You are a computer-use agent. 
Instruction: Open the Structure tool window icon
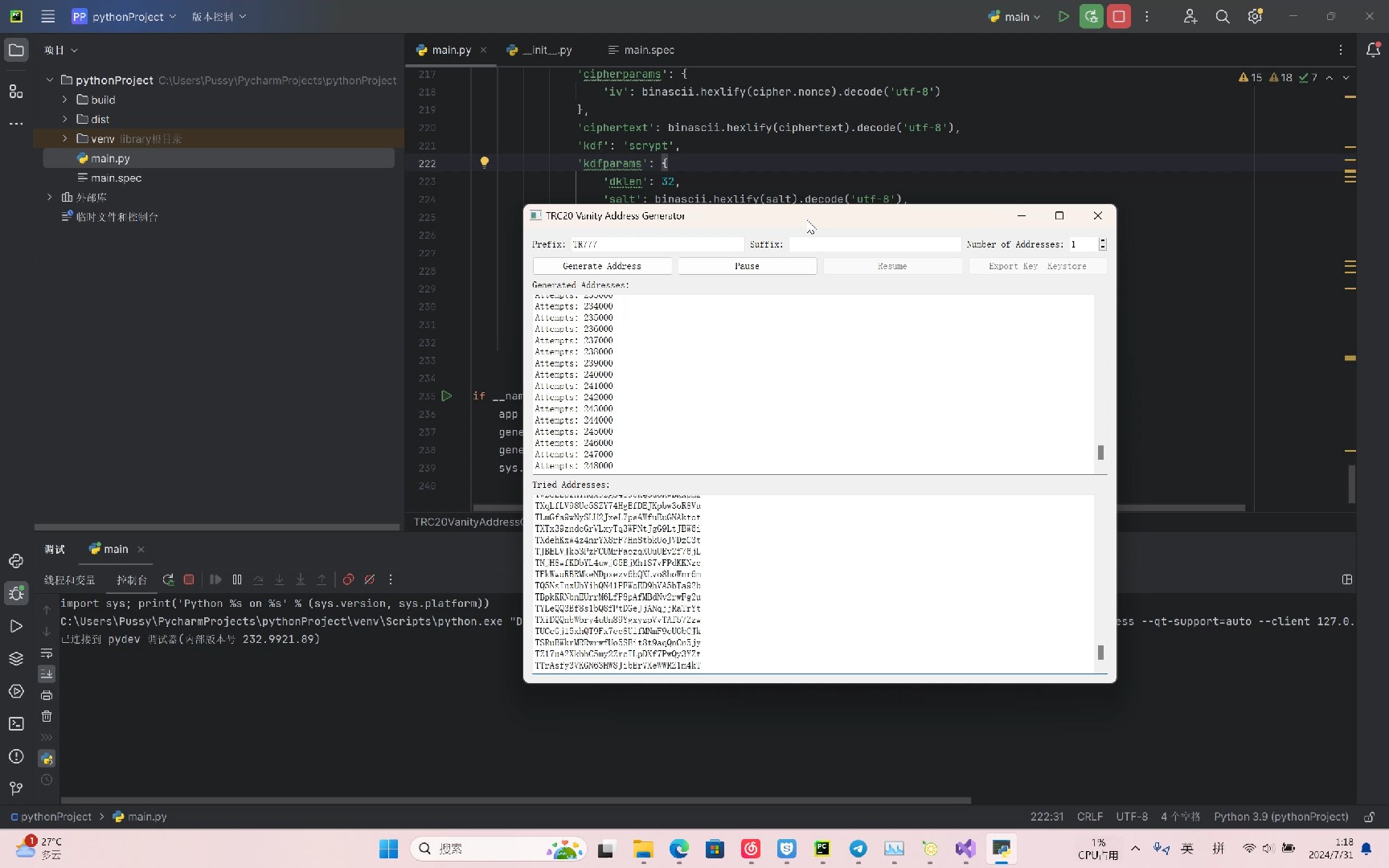click(16, 91)
